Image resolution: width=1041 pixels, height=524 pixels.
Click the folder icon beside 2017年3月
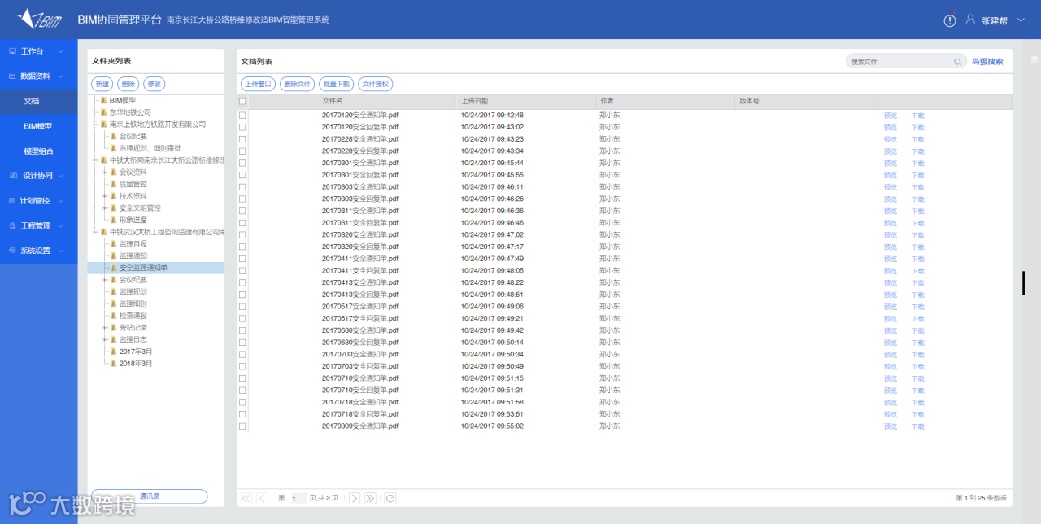click(113, 351)
